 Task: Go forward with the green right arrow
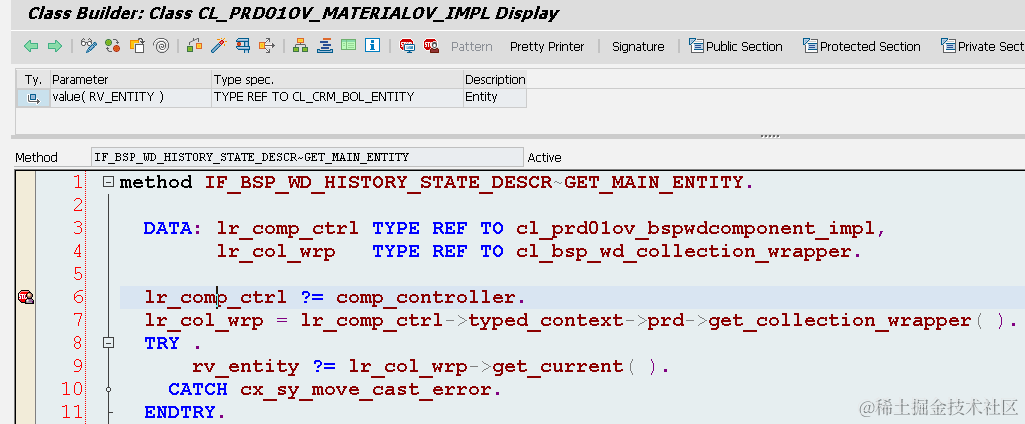(55, 46)
